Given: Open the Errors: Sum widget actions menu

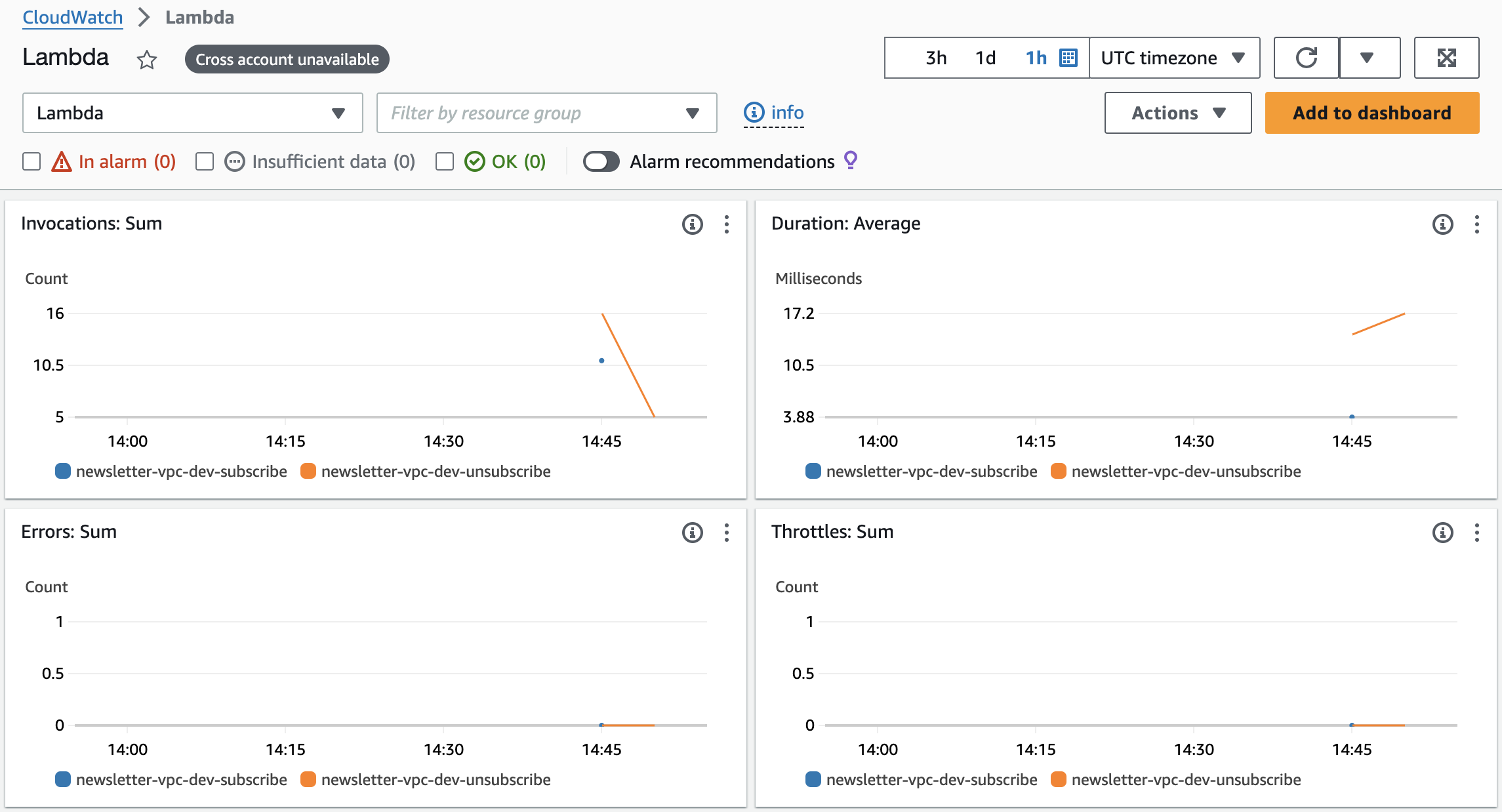Looking at the screenshot, I should (x=726, y=533).
